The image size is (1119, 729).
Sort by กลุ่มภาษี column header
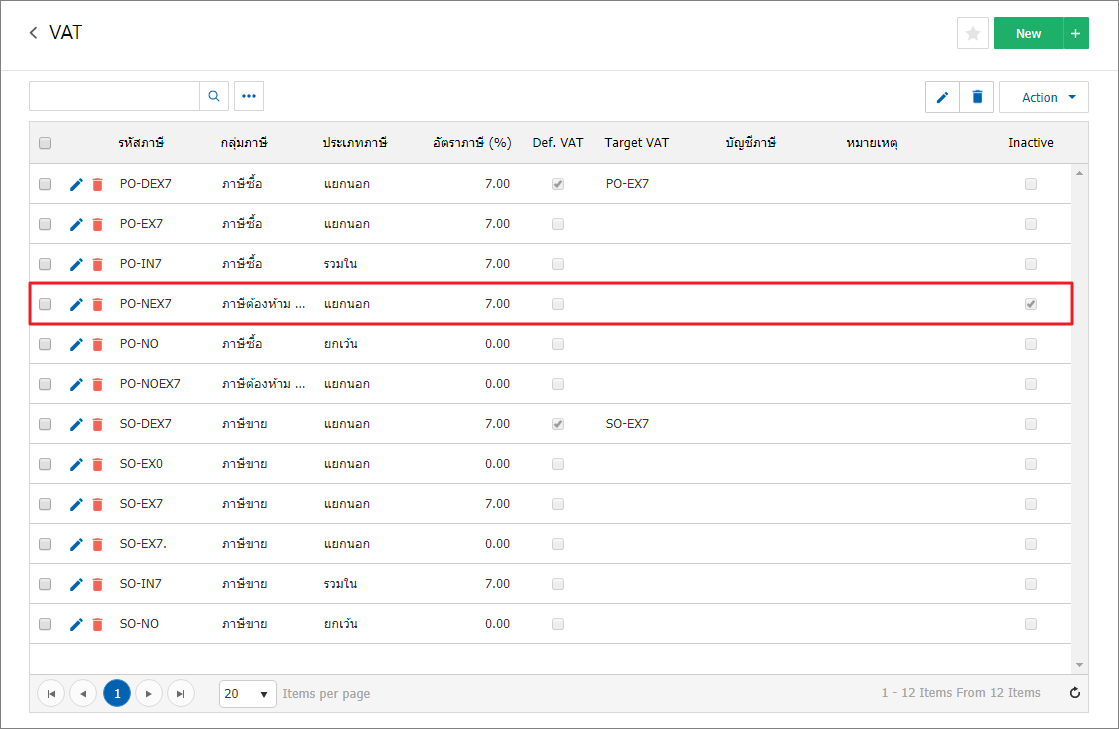[x=244, y=143]
